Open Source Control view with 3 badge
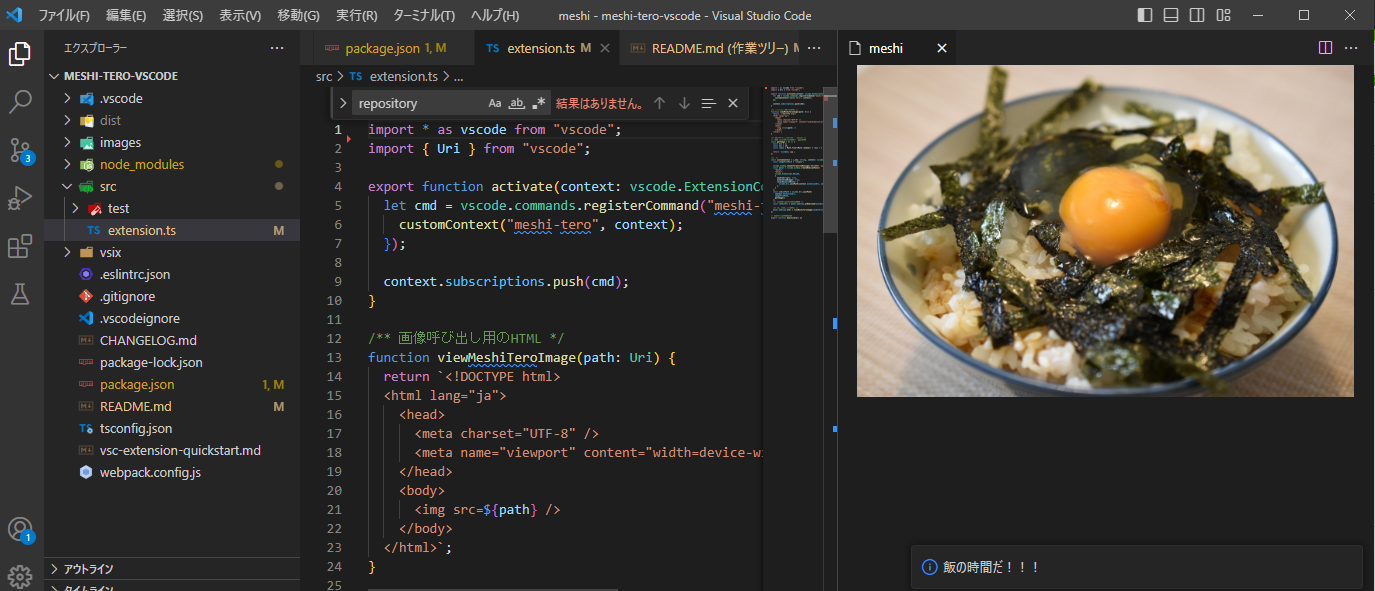The height and width of the screenshot is (591, 1375). 20,150
